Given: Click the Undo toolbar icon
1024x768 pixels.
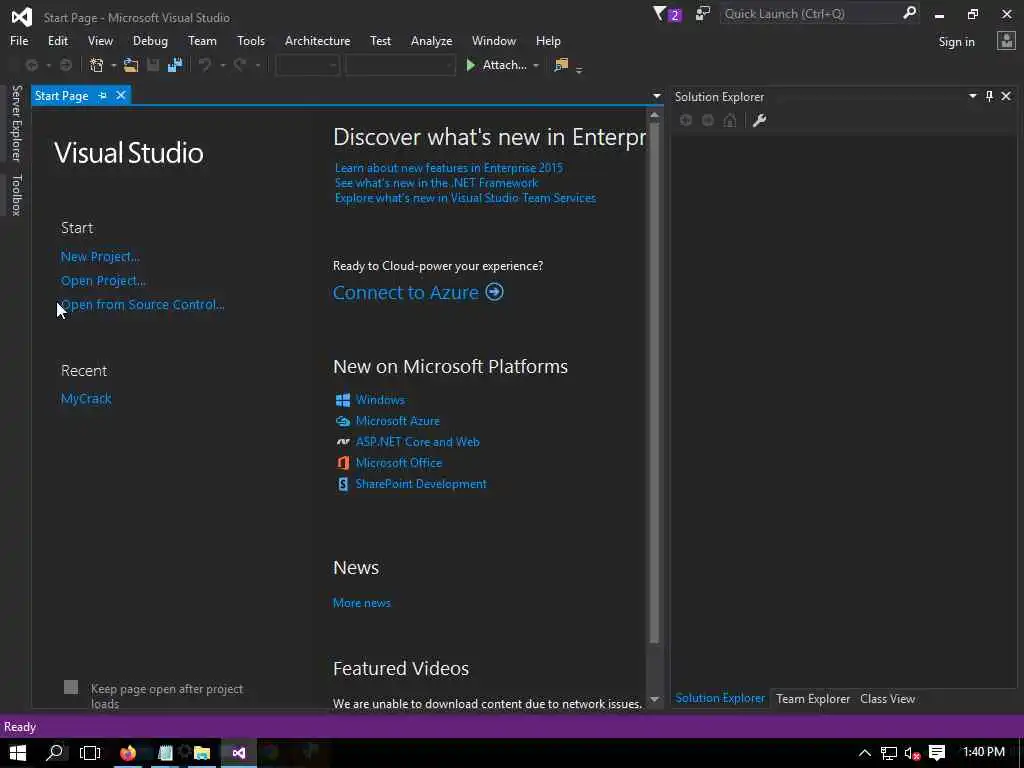Looking at the screenshot, I should 205,65.
